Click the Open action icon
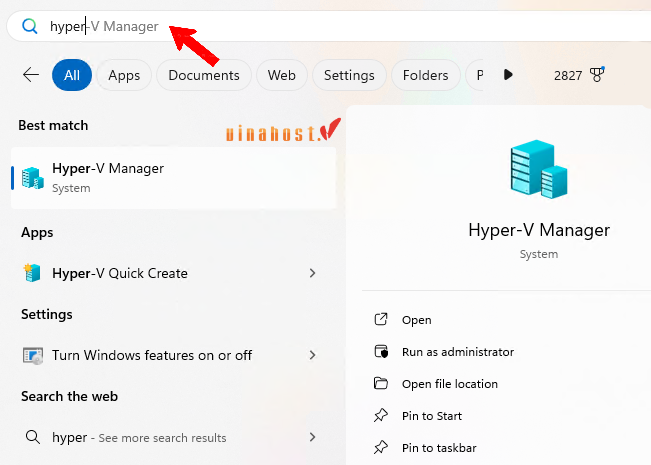The width and height of the screenshot is (651, 465). [x=381, y=319]
